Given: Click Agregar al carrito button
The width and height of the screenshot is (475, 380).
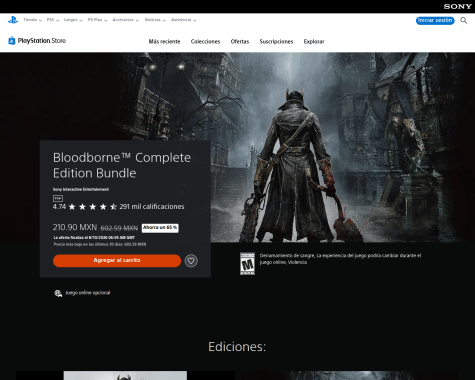Looking at the screenshot, I should pos(117,261).
